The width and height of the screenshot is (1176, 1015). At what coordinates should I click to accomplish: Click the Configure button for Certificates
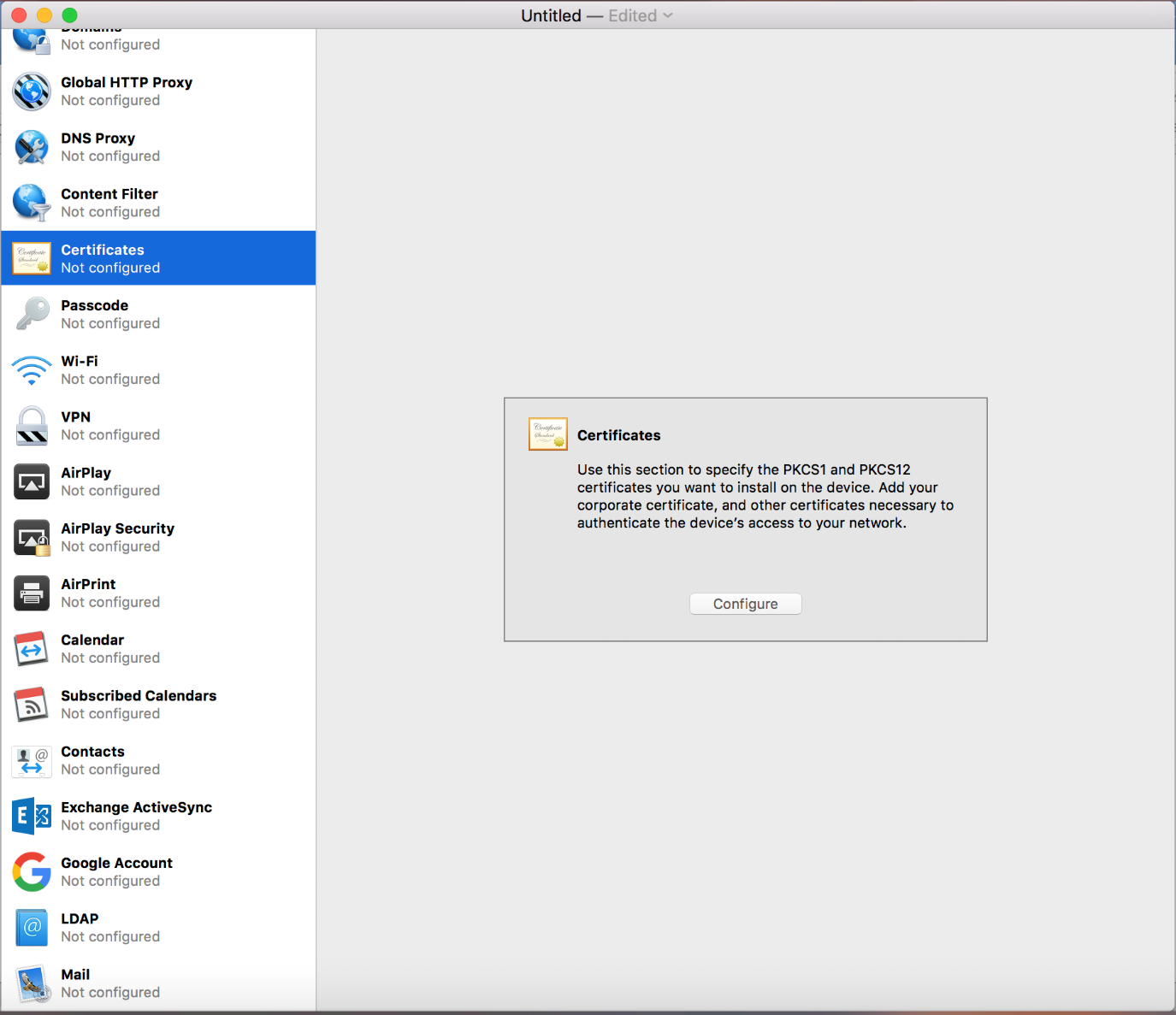click(x=745, y=604)
